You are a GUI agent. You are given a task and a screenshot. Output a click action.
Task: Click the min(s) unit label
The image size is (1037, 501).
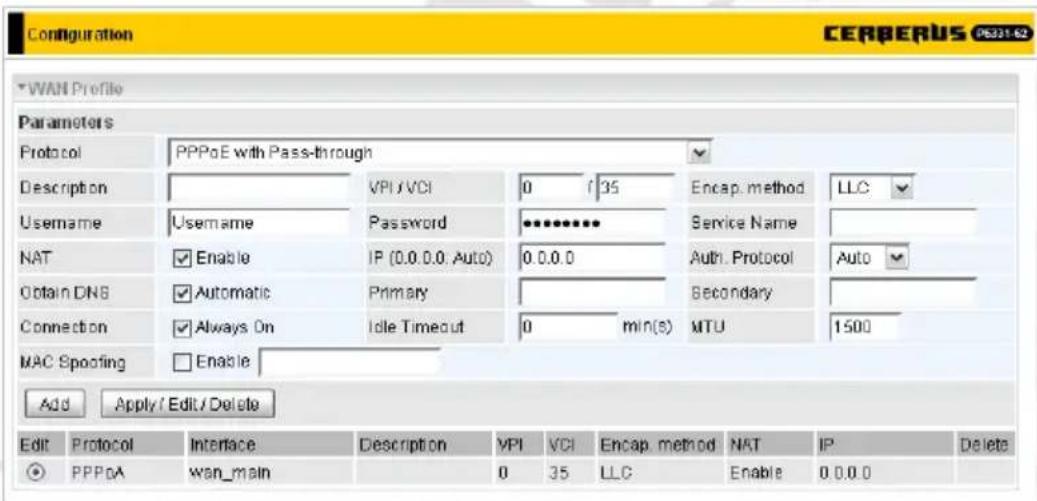pyautogui.click(x=647, y=327)
